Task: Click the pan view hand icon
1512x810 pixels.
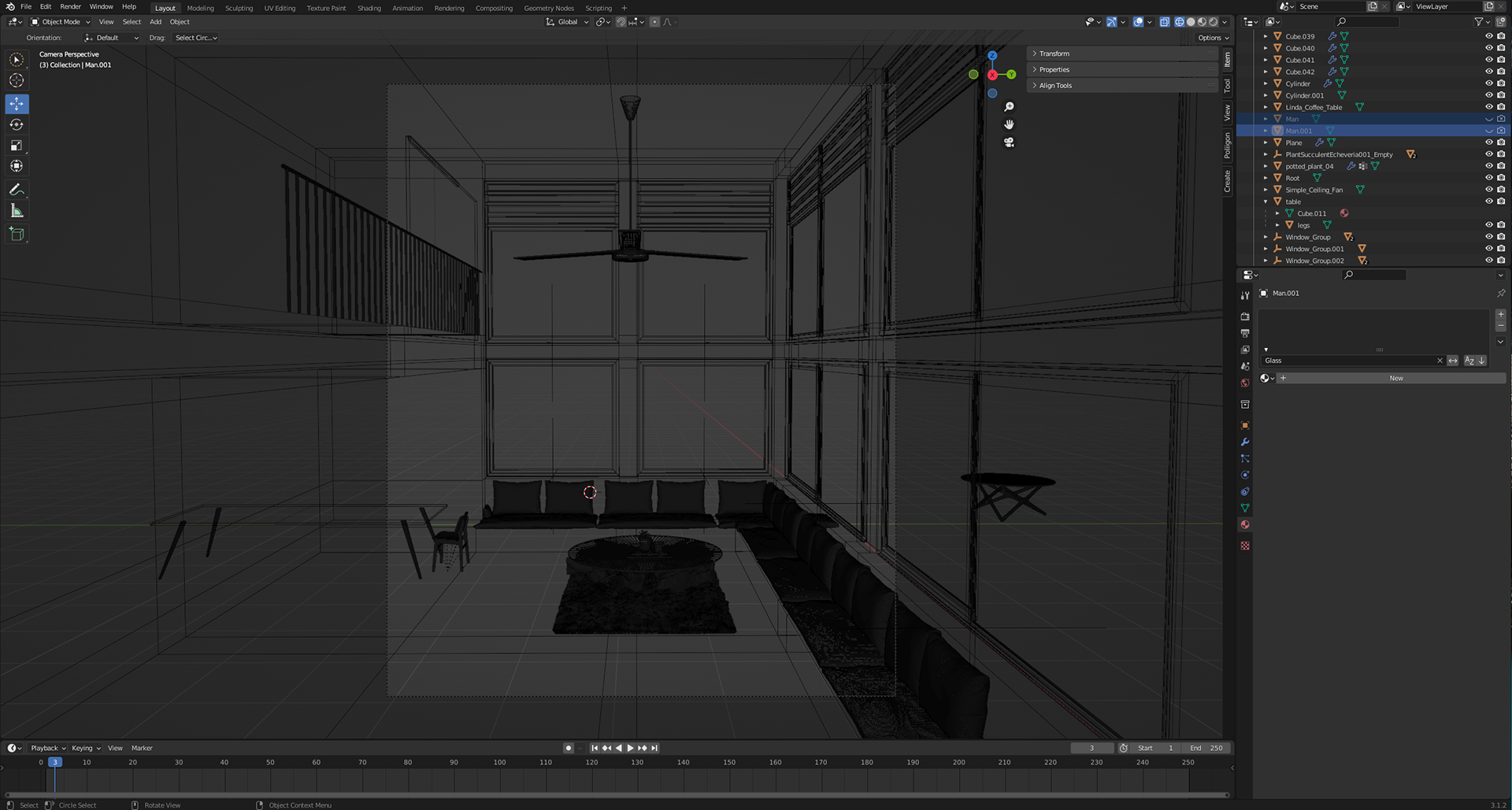Action: [x=1009, y=124]
